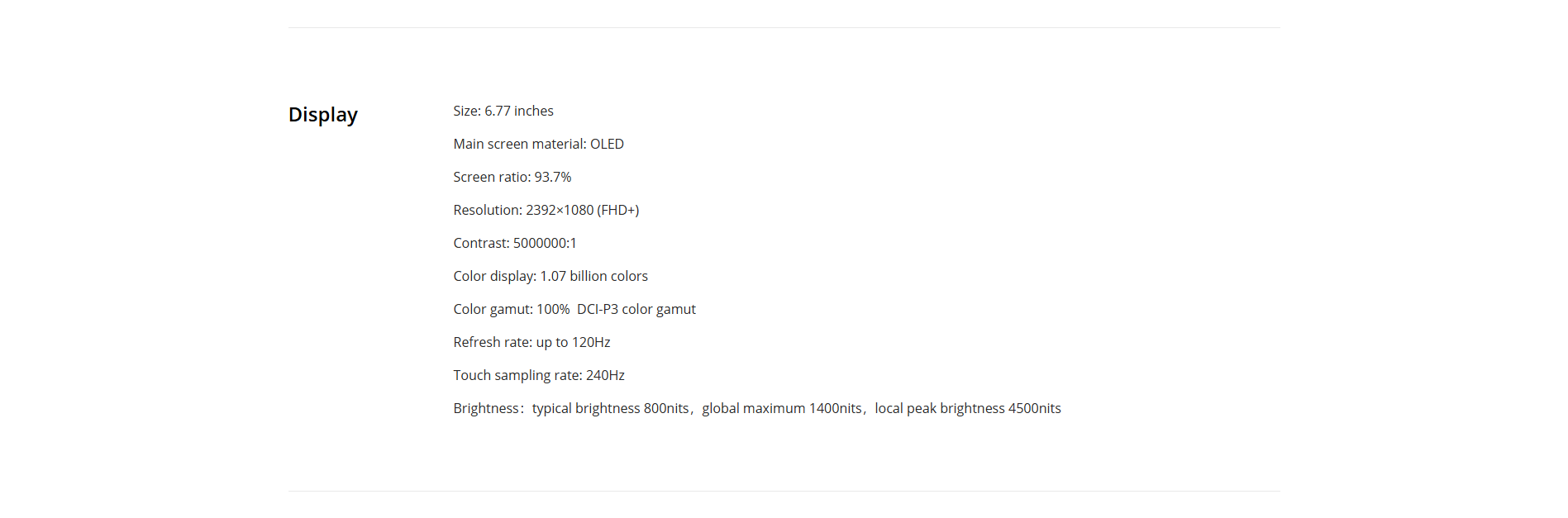Click the Refresh rate: up to 120Hz line

point(531,342)
